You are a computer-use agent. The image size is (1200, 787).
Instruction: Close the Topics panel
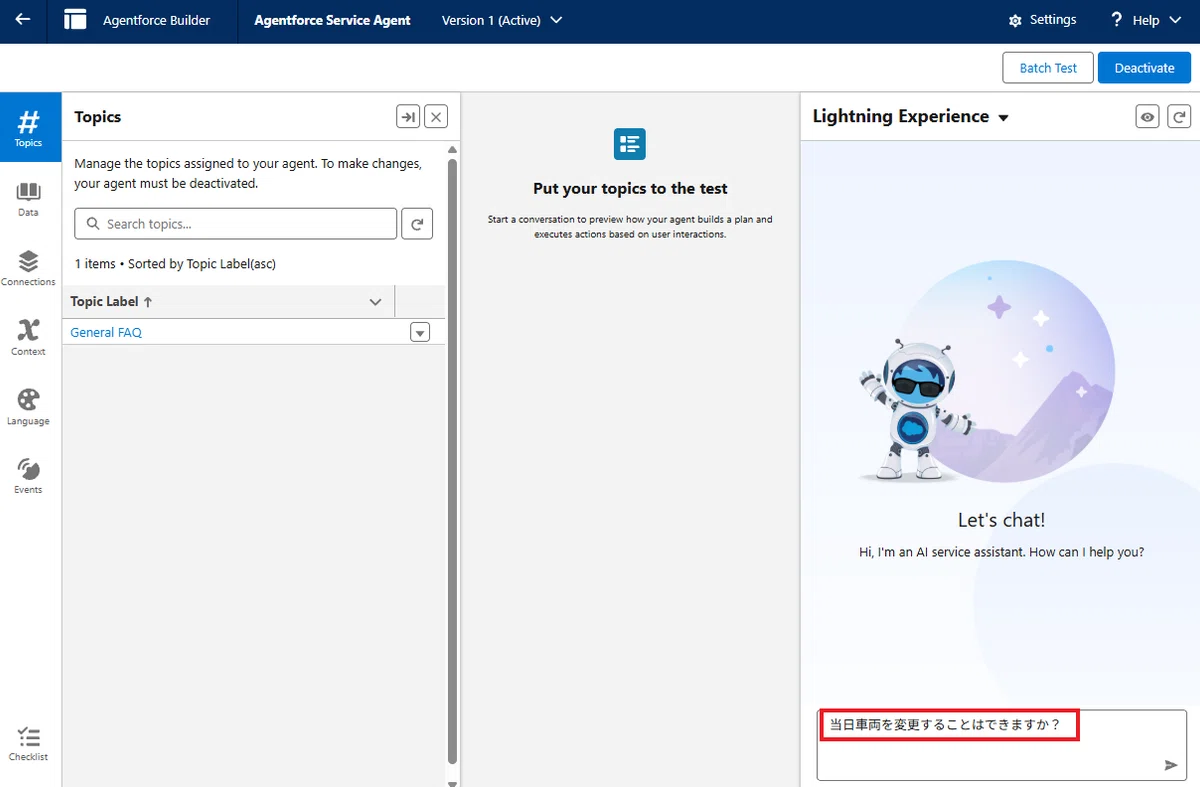click(x=436, y=117)
